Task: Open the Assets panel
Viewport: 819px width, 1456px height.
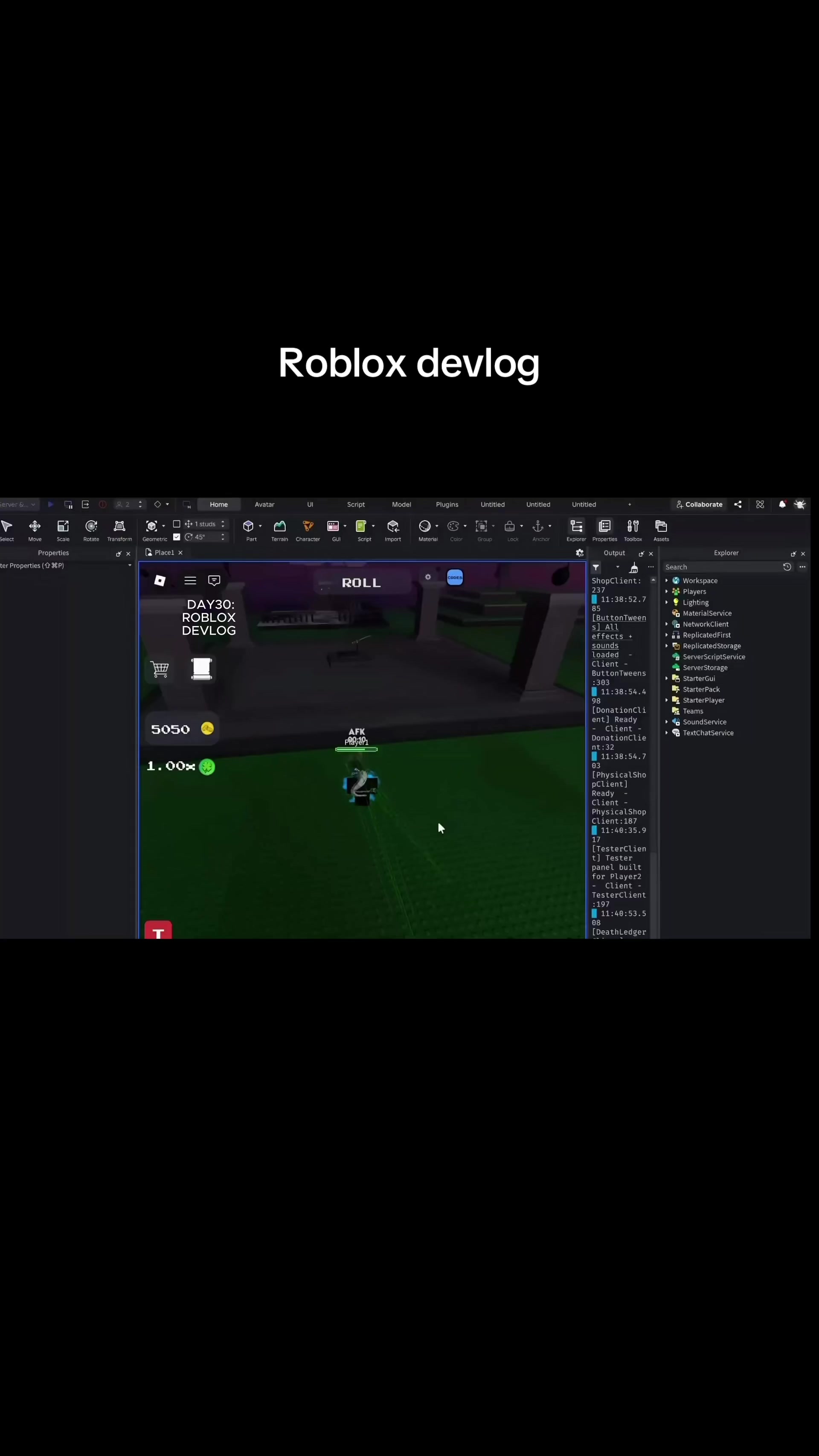Action: [x=661, y=530]
